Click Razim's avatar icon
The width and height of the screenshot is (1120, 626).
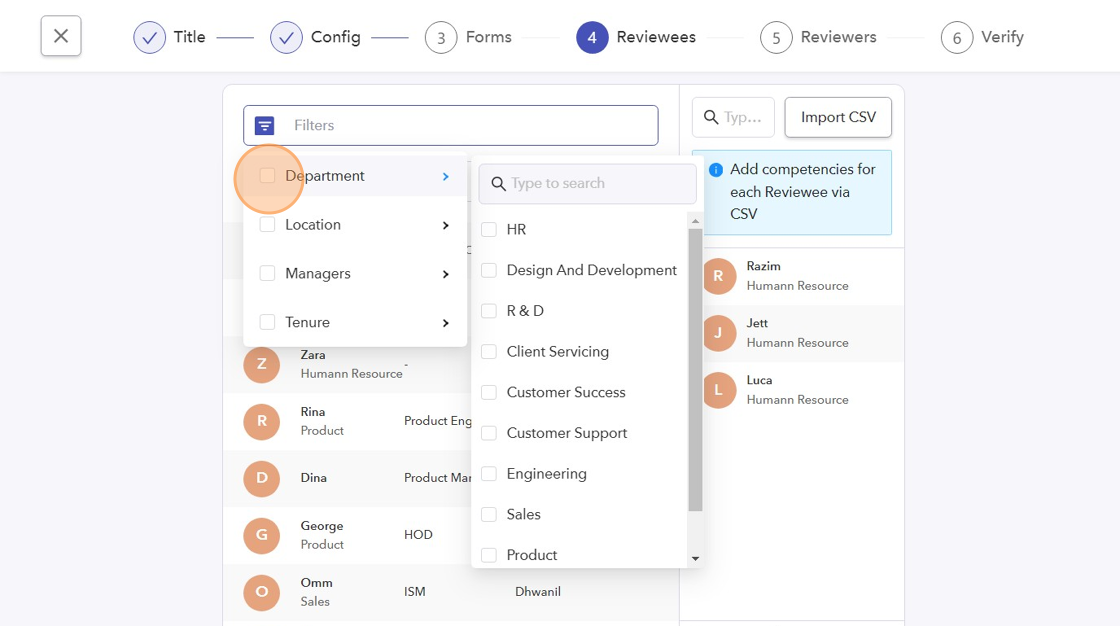718,276
